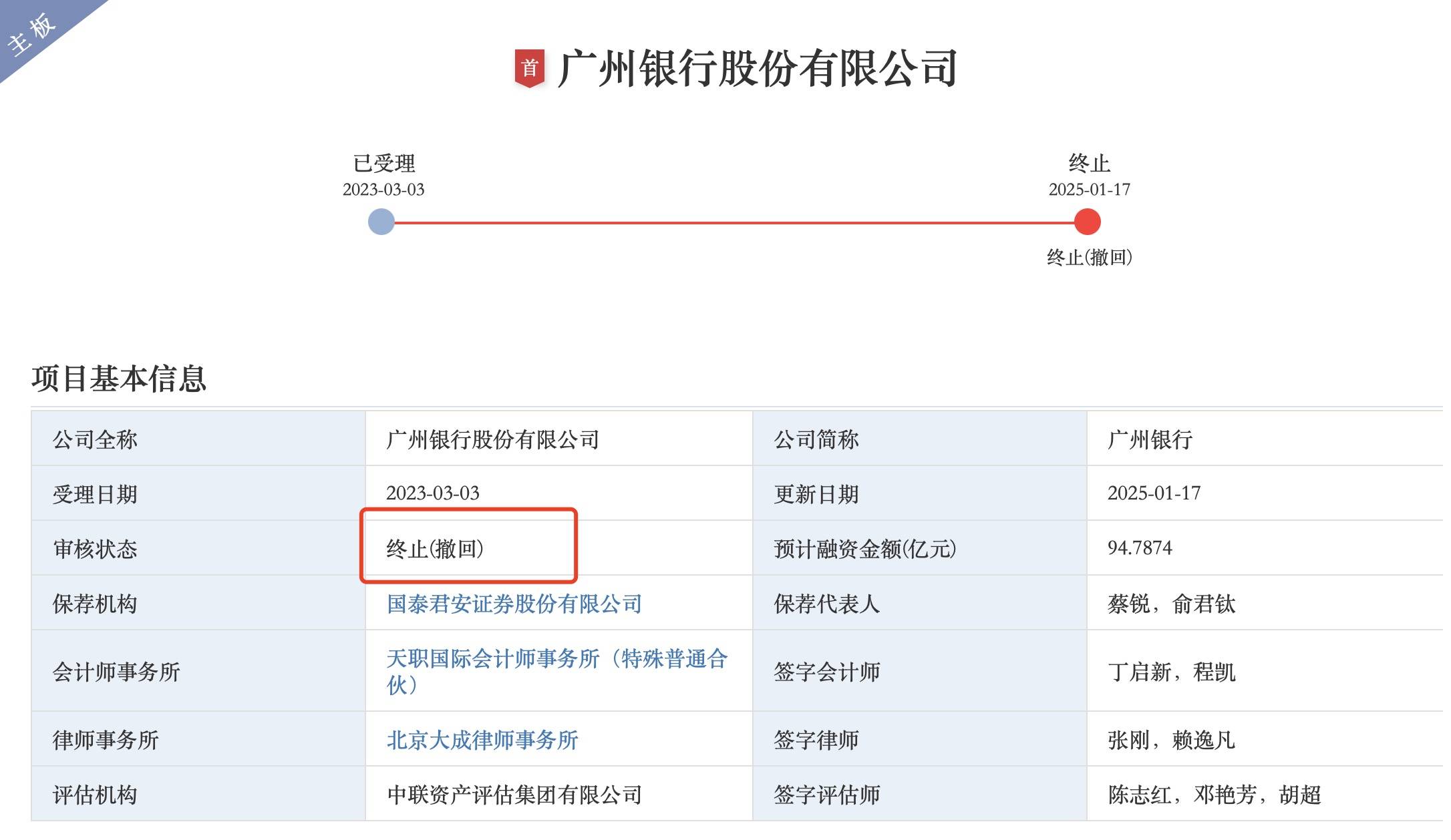Open 北京大成律师事务所 law firm link
Screen dimensions: 1451x840
click(x=483, y=741)
